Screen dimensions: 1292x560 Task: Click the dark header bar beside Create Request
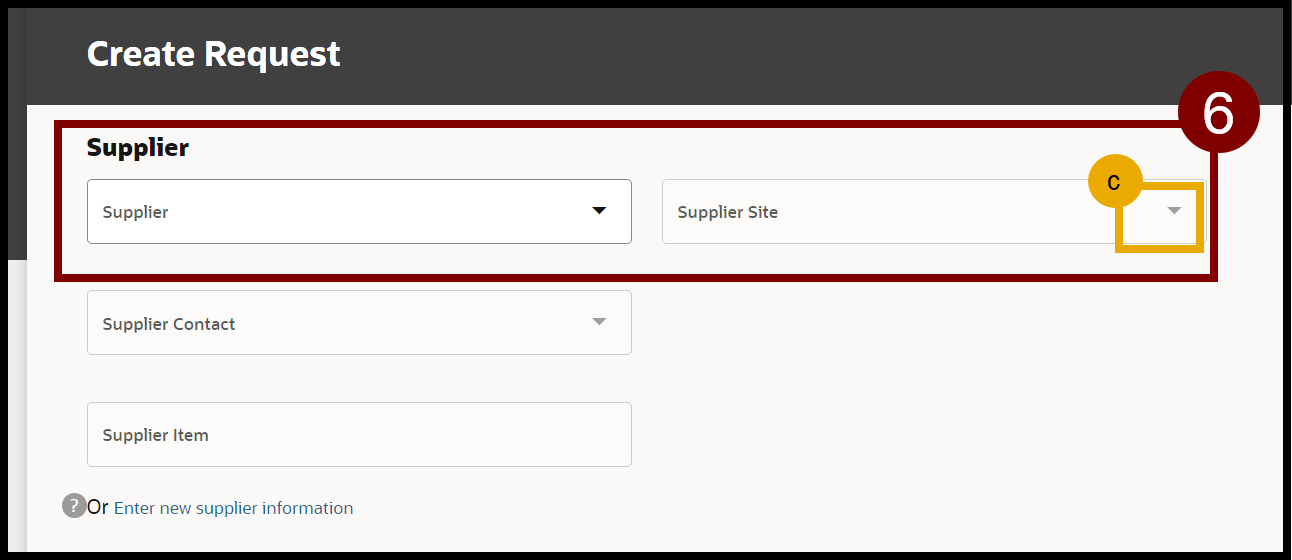click(x=750, y=54)
